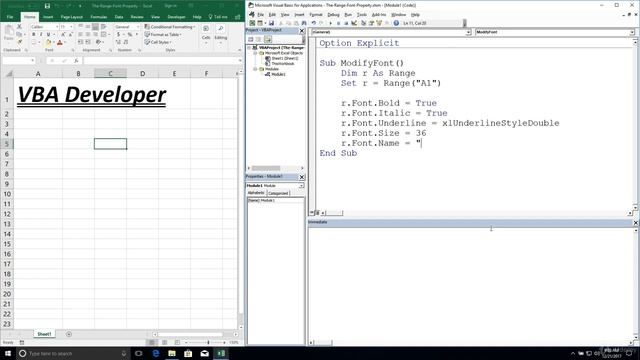Save the project from the VBA toolbar
The image size is (640, 360).
coord(271,23)
